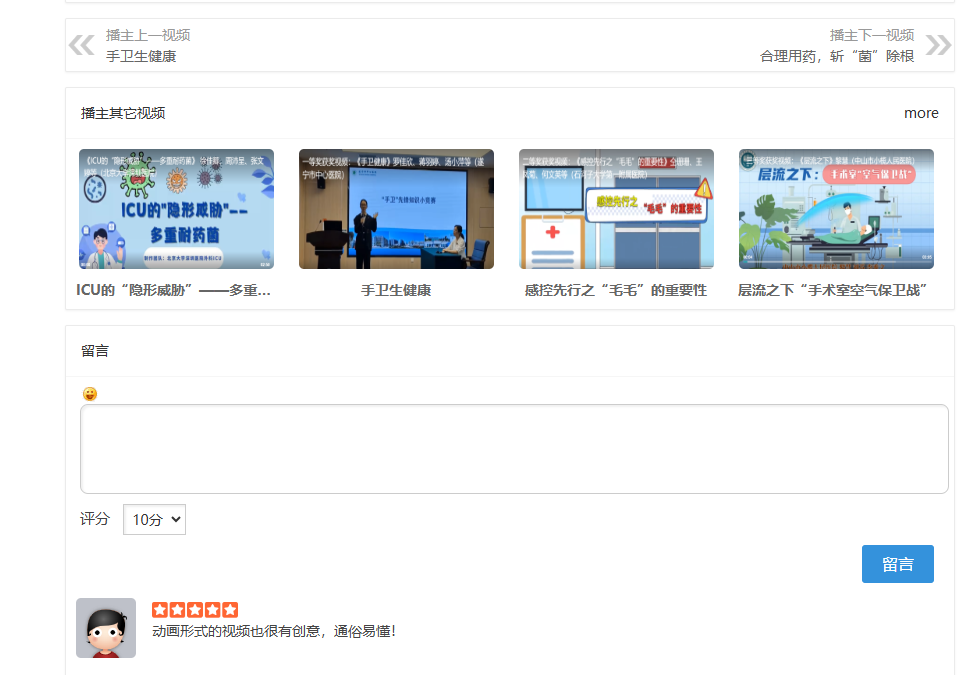Open the 层流之下 operating room video thumbnail
Viewport: 958px width, 675px height.
pyautogui.click(x=836, y=209)
